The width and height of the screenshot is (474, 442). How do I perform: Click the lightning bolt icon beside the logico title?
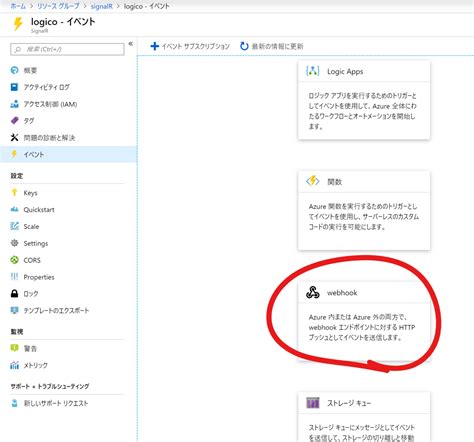[17, 24]
